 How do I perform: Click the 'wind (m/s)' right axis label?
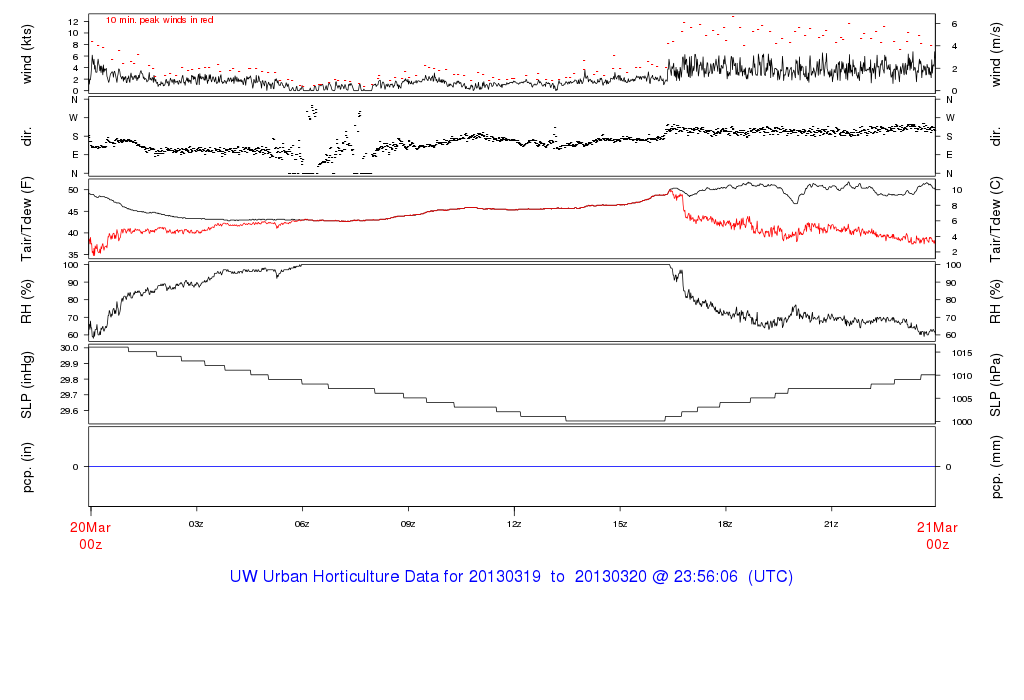995,54
